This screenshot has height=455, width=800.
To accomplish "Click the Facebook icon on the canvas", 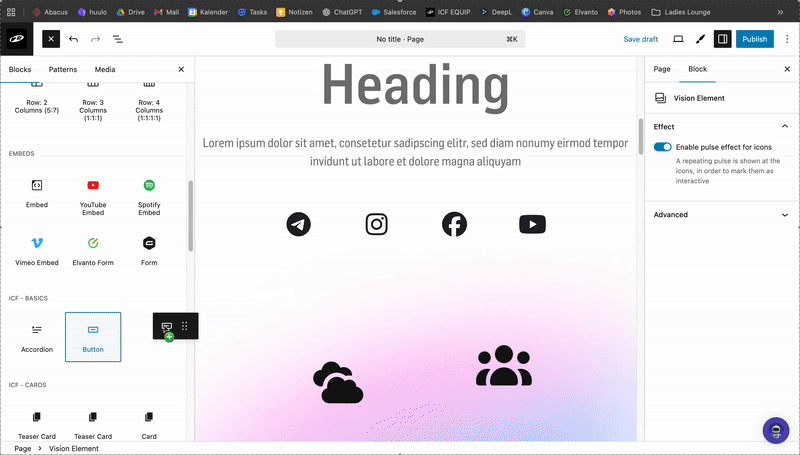I will click(x=454, y=224).
